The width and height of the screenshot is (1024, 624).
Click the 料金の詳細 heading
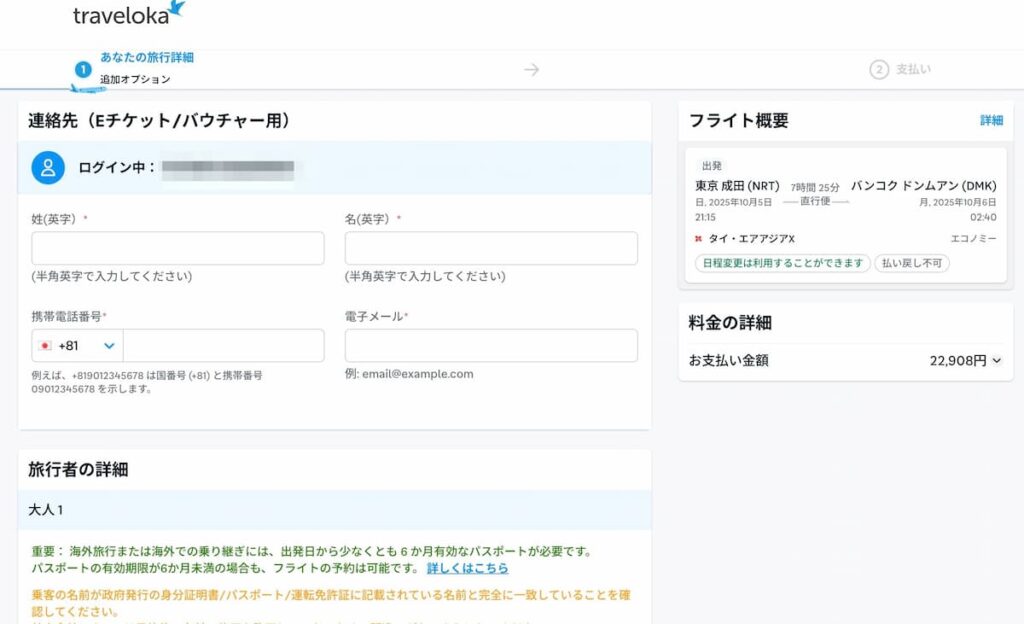[730, 322]
